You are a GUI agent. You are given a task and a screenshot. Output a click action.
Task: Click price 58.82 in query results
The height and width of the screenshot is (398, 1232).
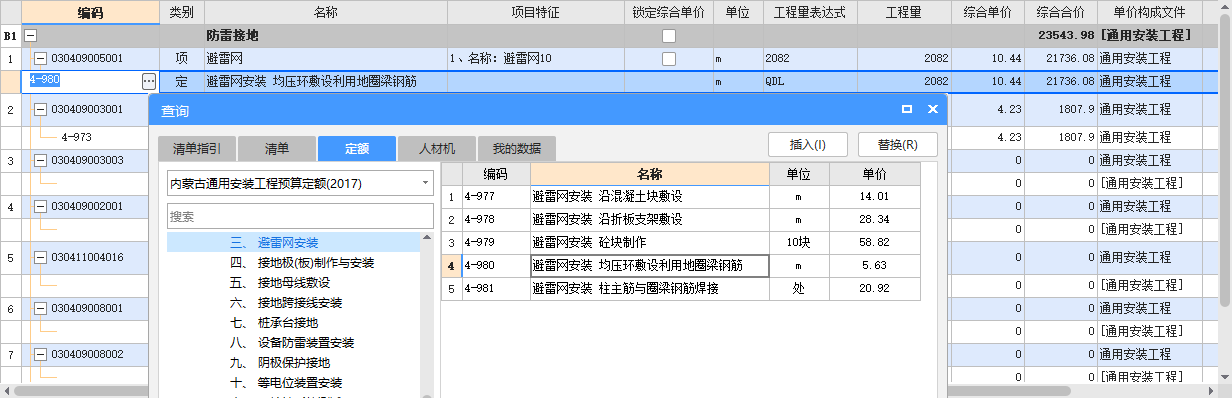tap(874, 243)
